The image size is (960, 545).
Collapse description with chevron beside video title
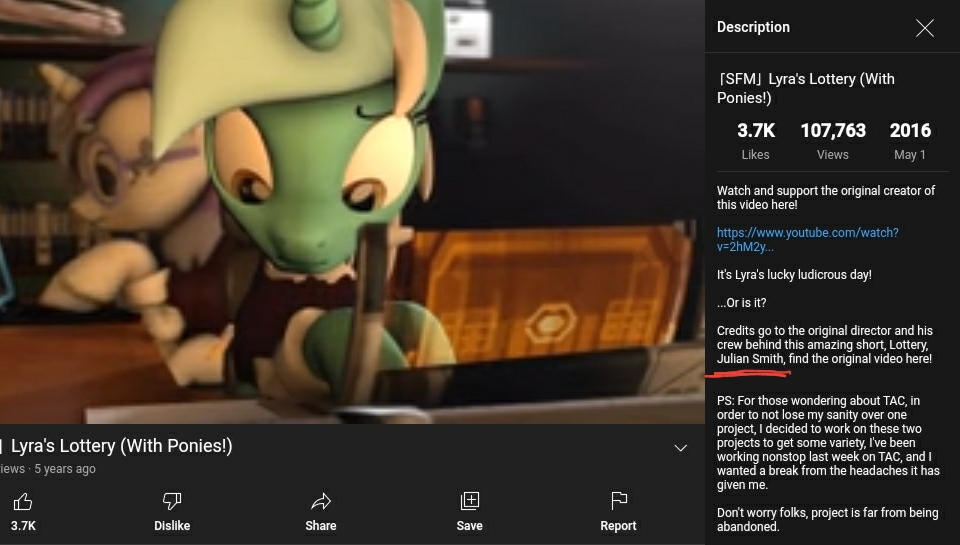(680, 448)
